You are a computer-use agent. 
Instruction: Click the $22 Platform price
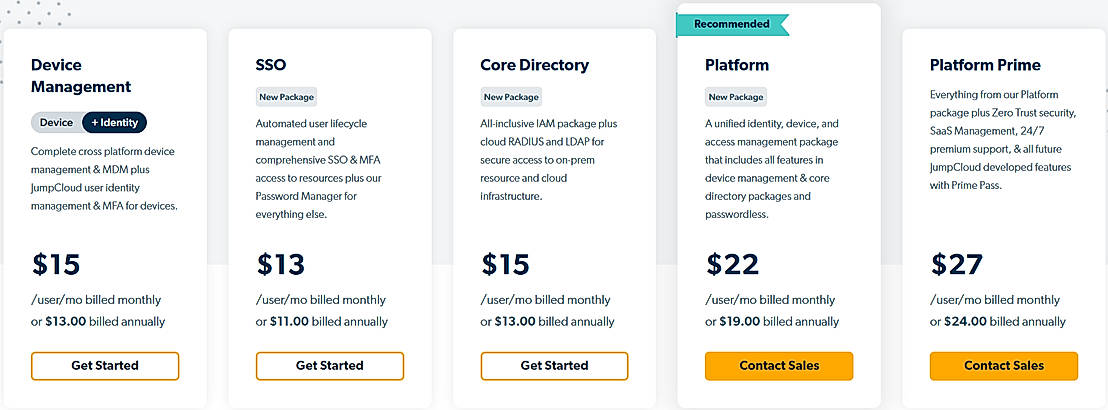coord(732,264)
